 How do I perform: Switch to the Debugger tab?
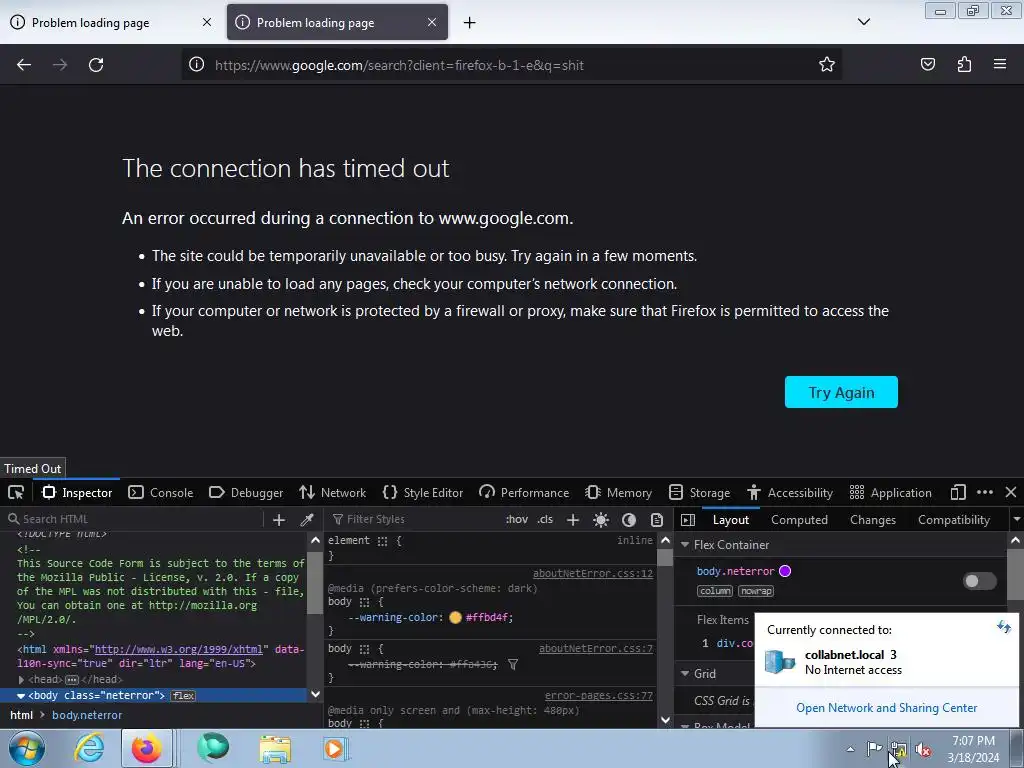246,492
